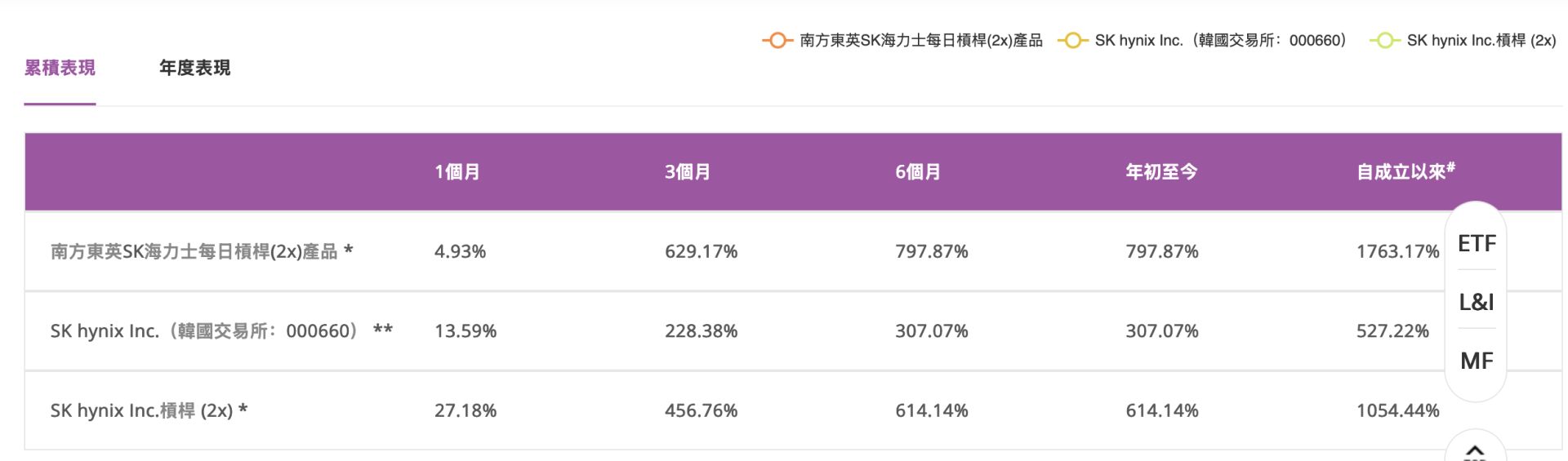Select the SK hynix Inc.（韓國交易所：000660）row label
This screenshot has height=461, width=1568.
[x=221, y=330]
